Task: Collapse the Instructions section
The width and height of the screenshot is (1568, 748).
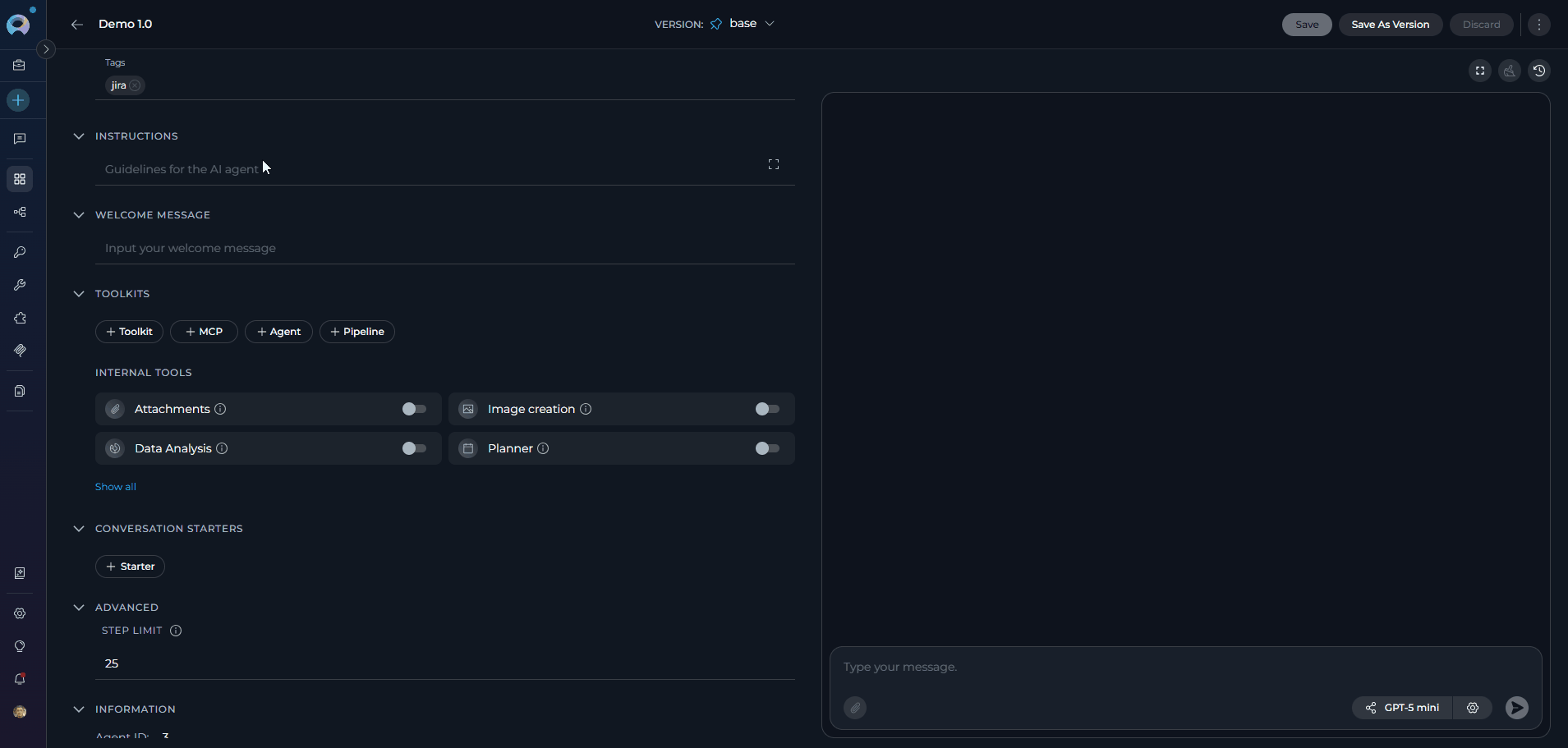Action: click(x=79, y=136)
